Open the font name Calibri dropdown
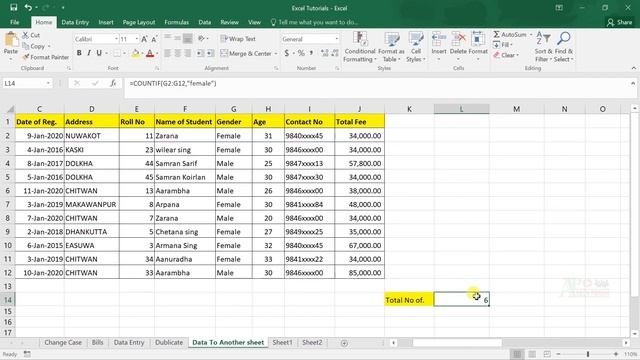 [116, 39]
